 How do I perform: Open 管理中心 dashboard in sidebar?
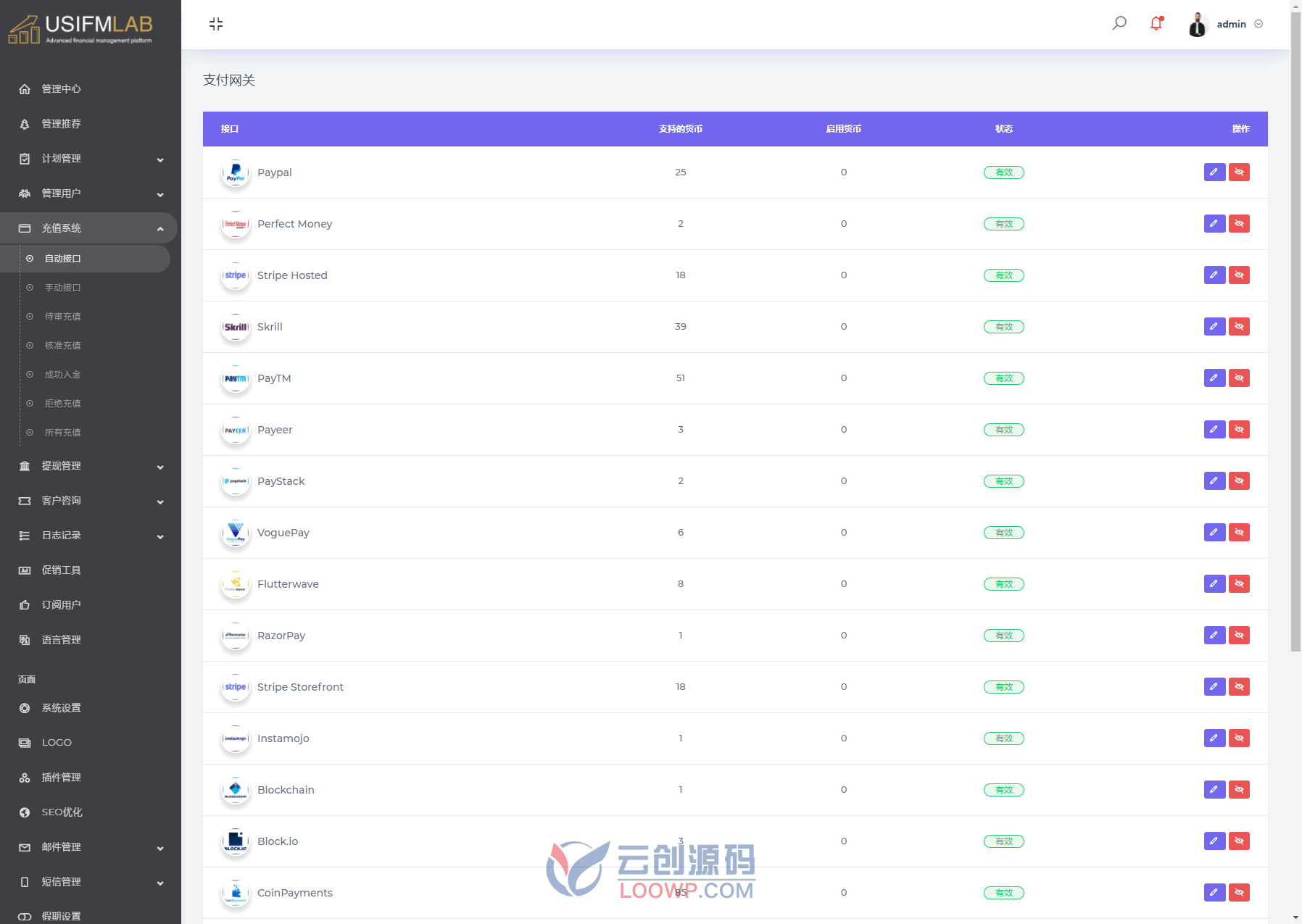pyautogui.click(x=88, y=89)
